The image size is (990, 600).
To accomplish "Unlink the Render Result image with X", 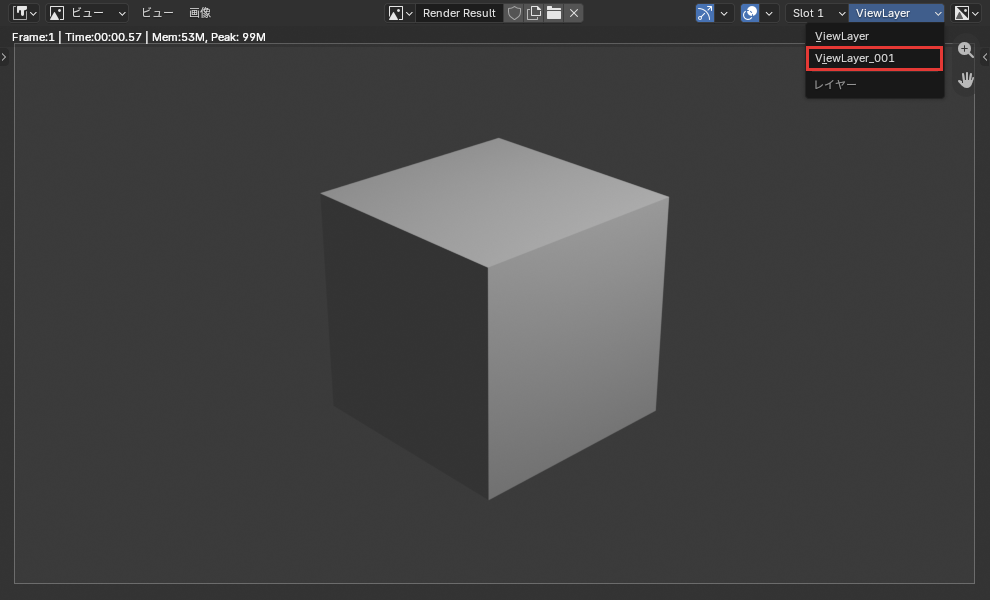I will pos(574,13).
